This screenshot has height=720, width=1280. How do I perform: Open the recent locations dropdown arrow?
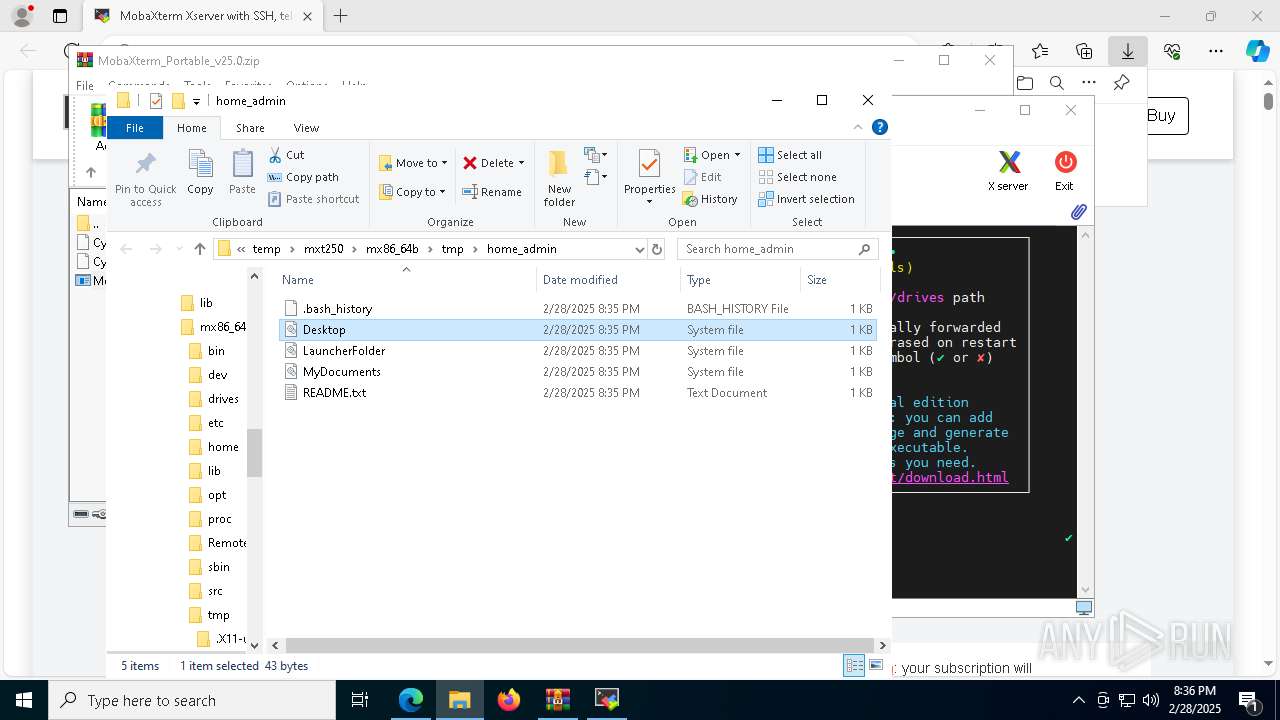(x=179, y=249)
